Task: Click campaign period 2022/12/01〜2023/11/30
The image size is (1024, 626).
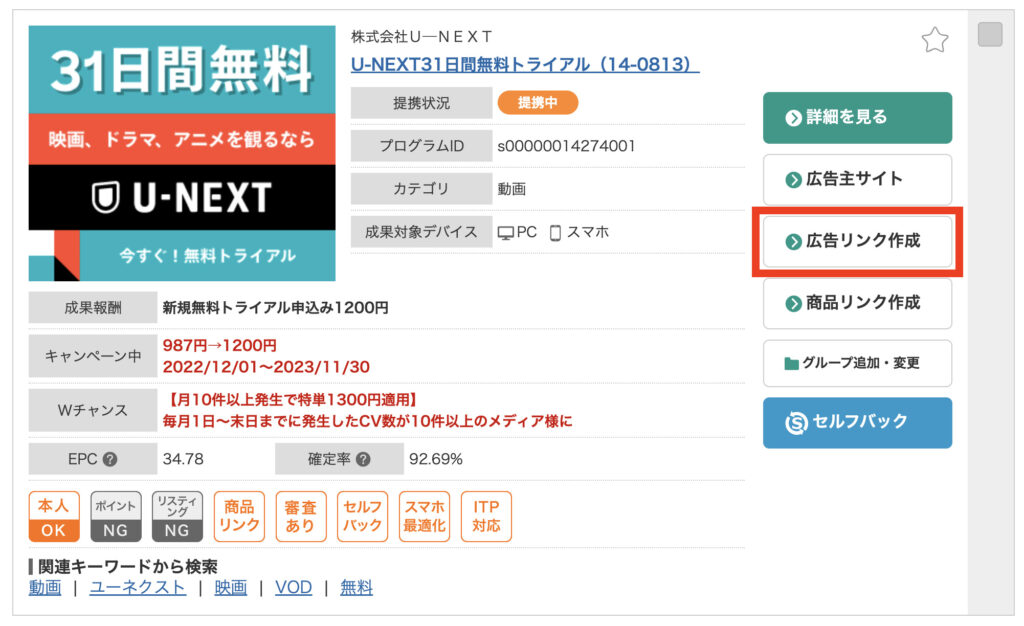Action: tap(266, 367)
